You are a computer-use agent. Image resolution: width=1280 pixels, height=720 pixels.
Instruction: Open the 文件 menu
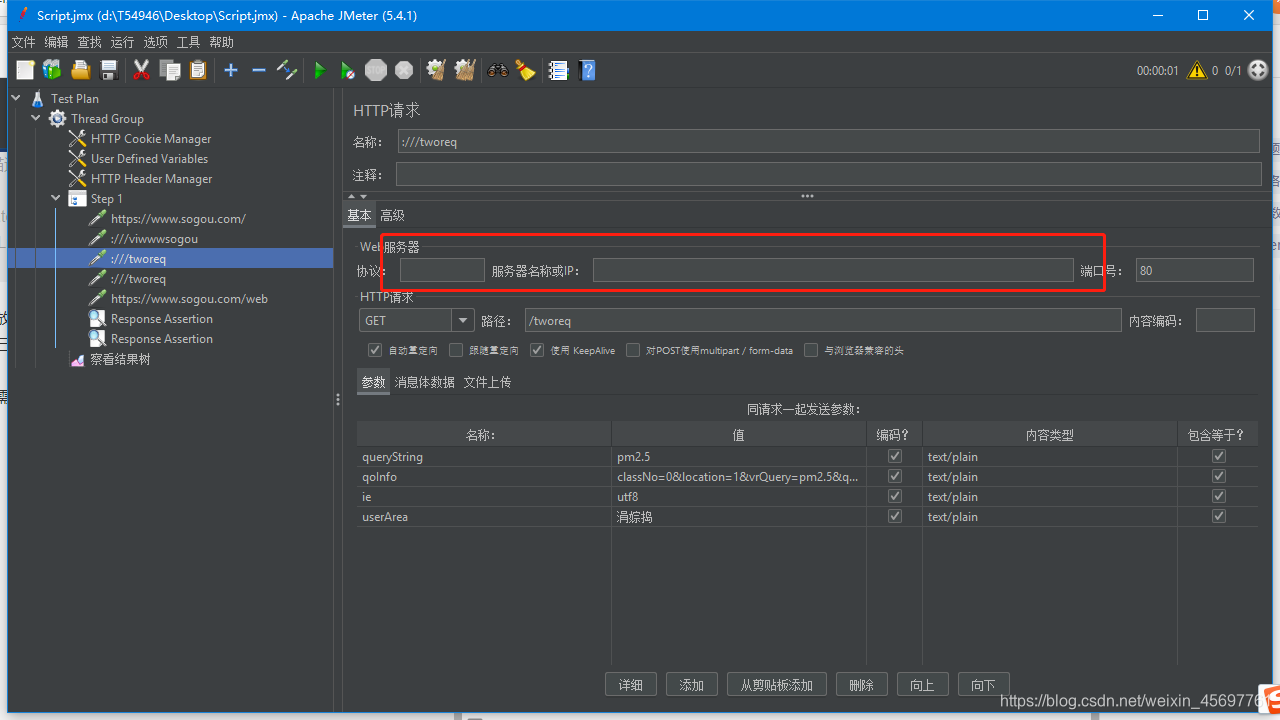[x=23, y=42]
